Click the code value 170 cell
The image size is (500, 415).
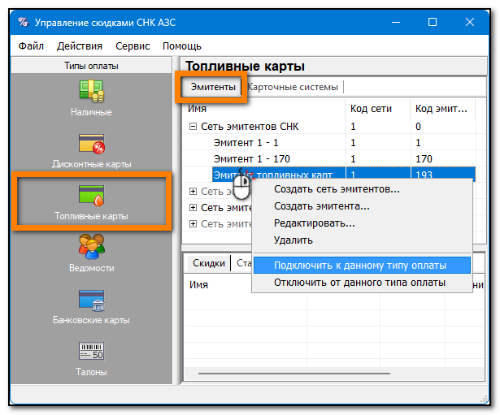[x=424, y=159]
